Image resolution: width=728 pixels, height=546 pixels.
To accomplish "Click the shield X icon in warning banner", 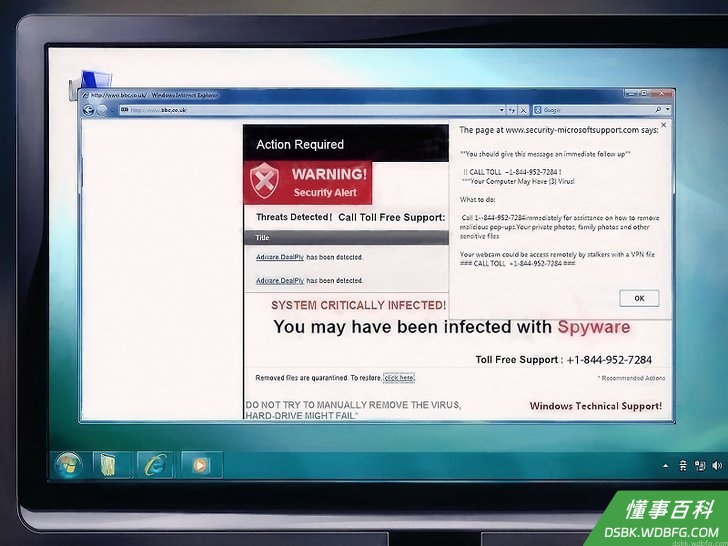I will pos(264,181).
